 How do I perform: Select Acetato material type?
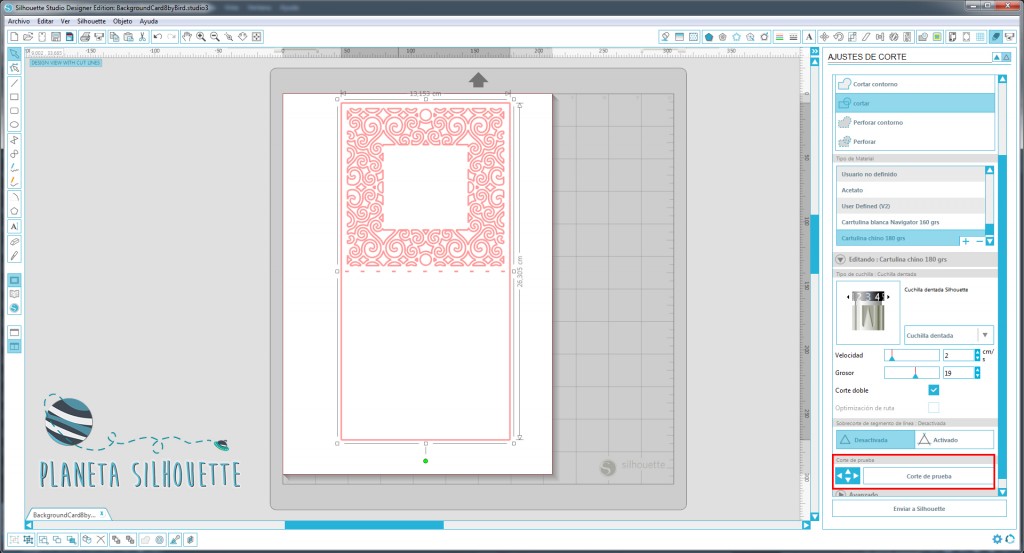910,190
